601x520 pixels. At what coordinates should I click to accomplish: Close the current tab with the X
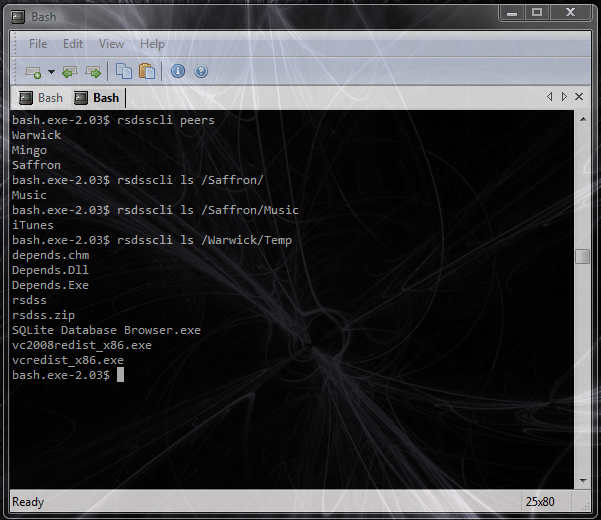tap(579, 97)
